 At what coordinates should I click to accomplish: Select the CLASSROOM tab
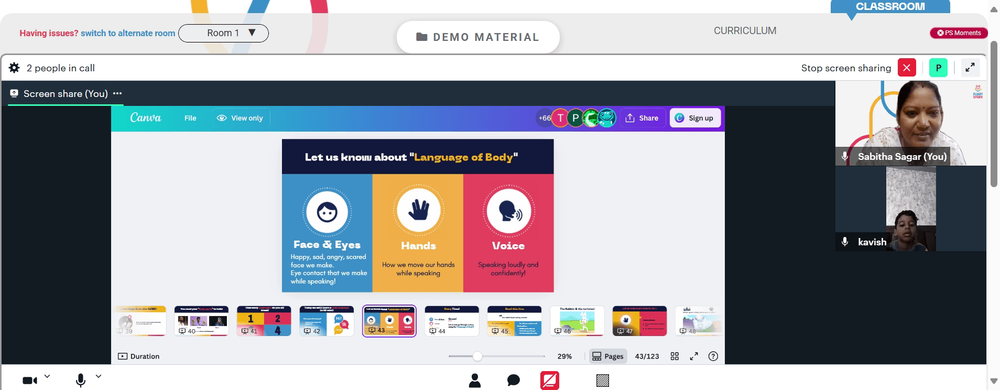(x=890, y=6)
